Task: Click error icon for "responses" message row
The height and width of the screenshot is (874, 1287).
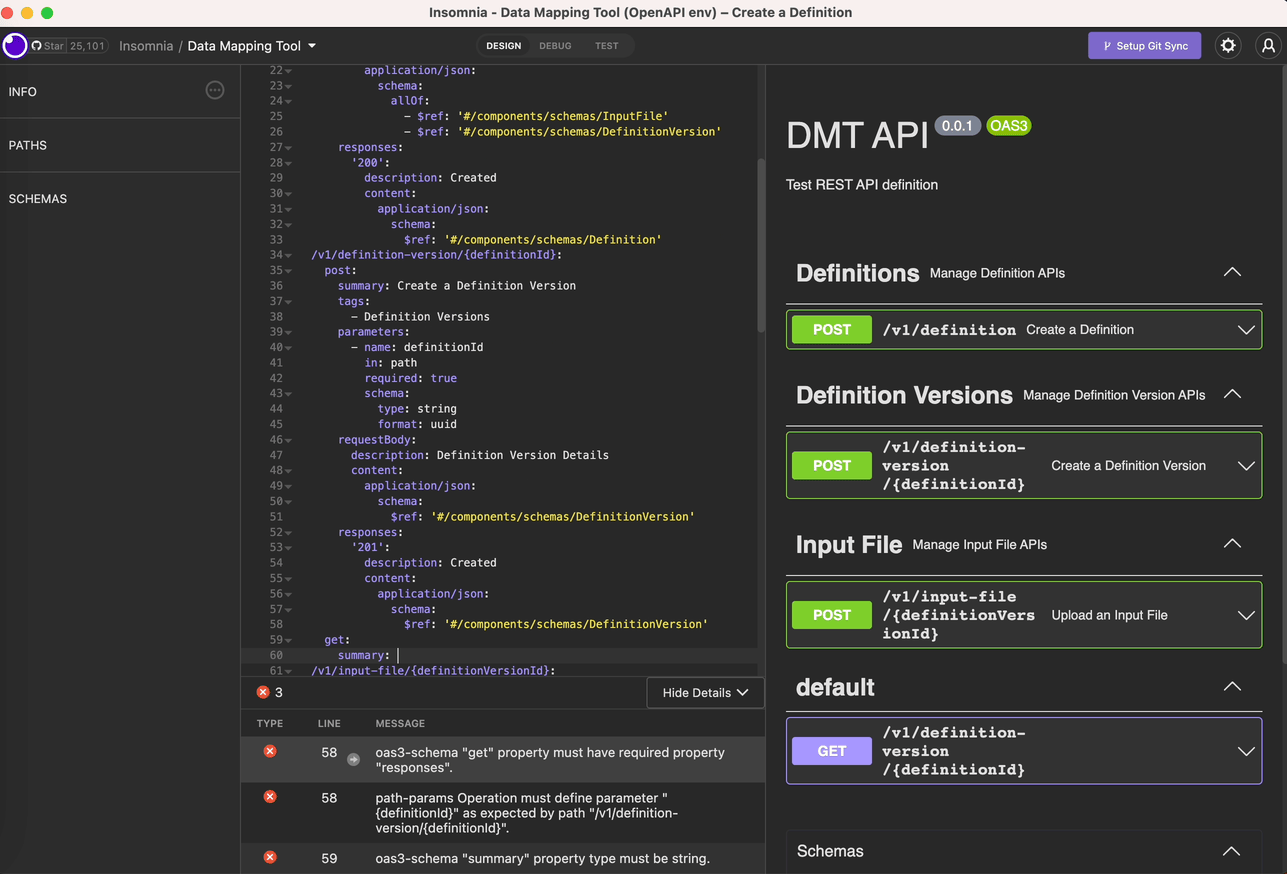Action: [270, 752]
